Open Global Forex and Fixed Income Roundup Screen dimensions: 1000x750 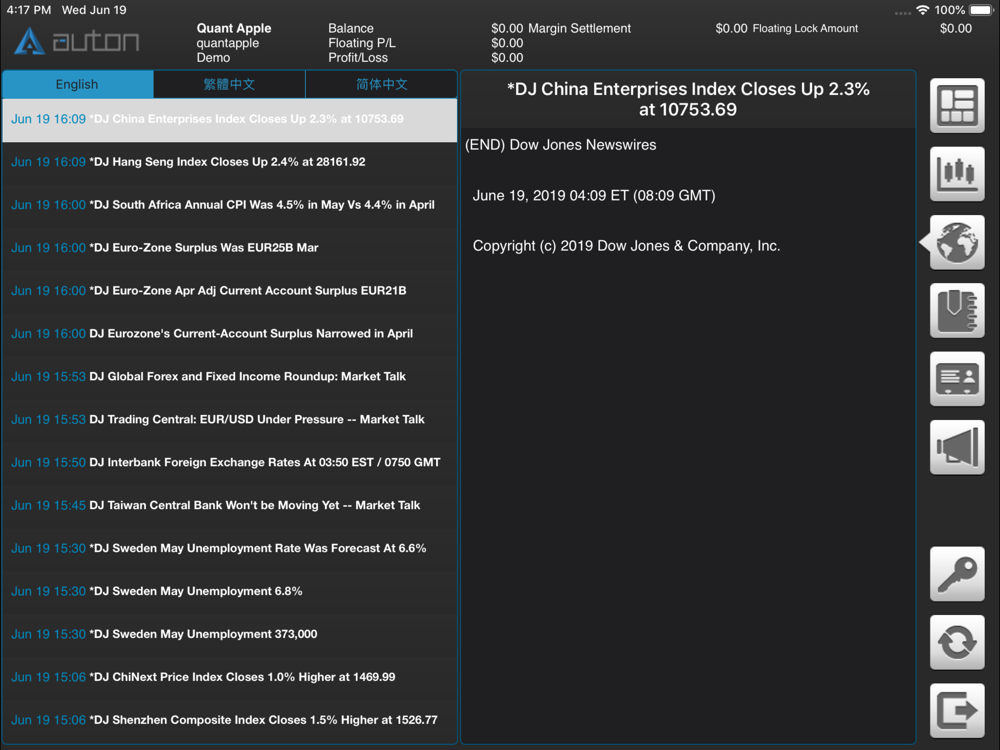click(x=230, y=376)
